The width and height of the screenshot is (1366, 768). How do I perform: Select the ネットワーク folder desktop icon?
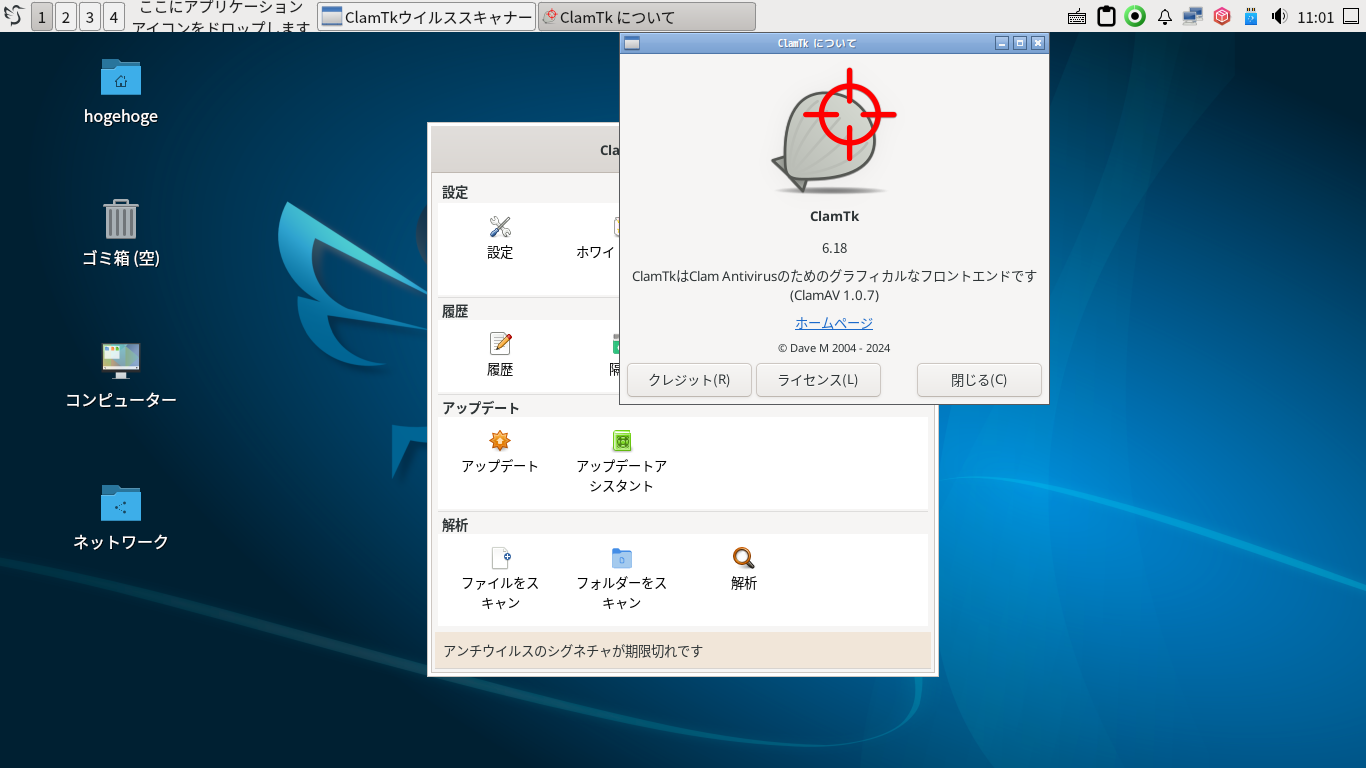[x=121, y=503]
